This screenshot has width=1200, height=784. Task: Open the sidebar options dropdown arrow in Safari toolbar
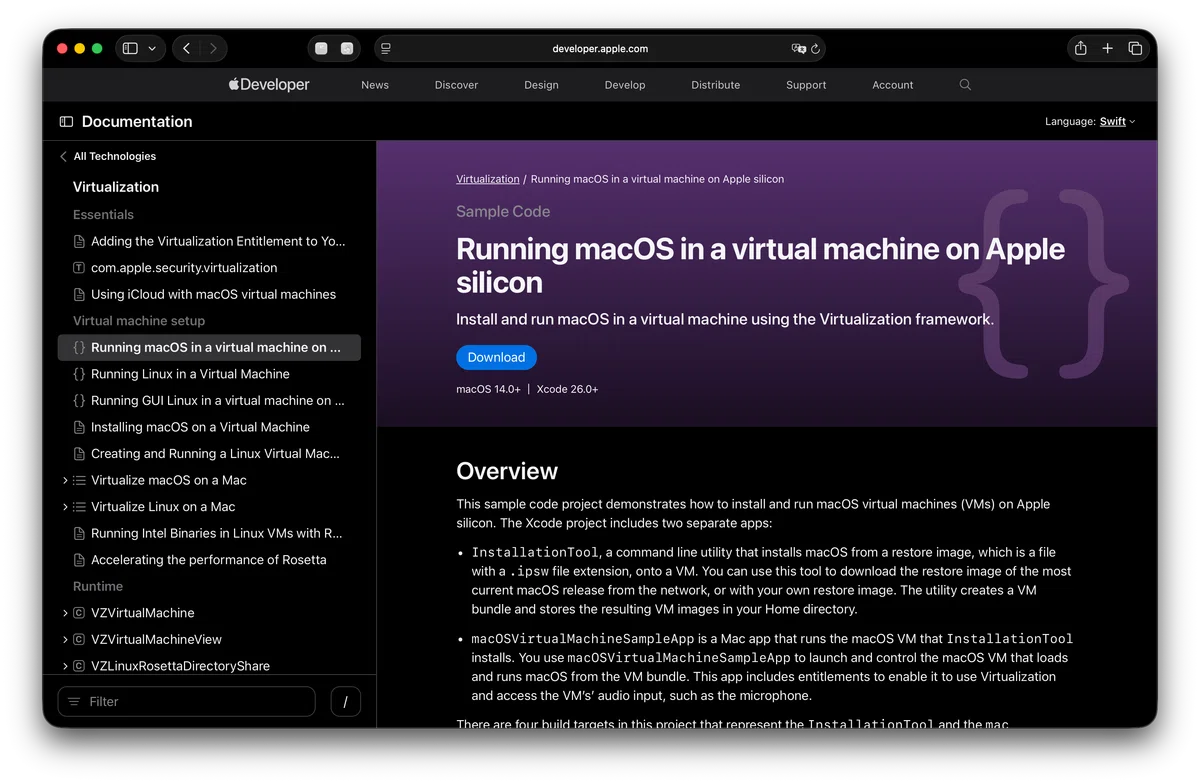[x=152, y=48]
